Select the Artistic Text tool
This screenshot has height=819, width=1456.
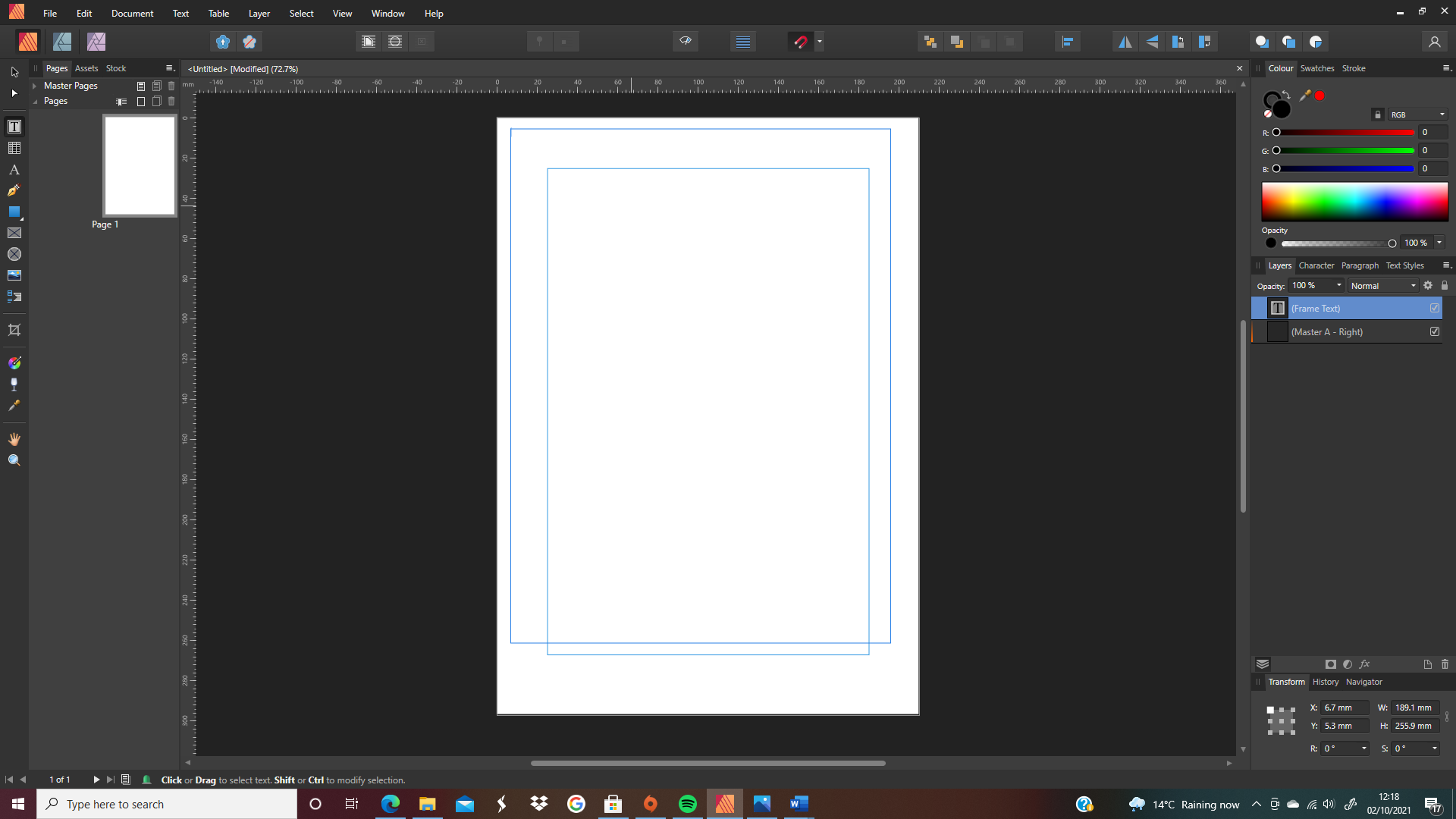click(14, 169)
